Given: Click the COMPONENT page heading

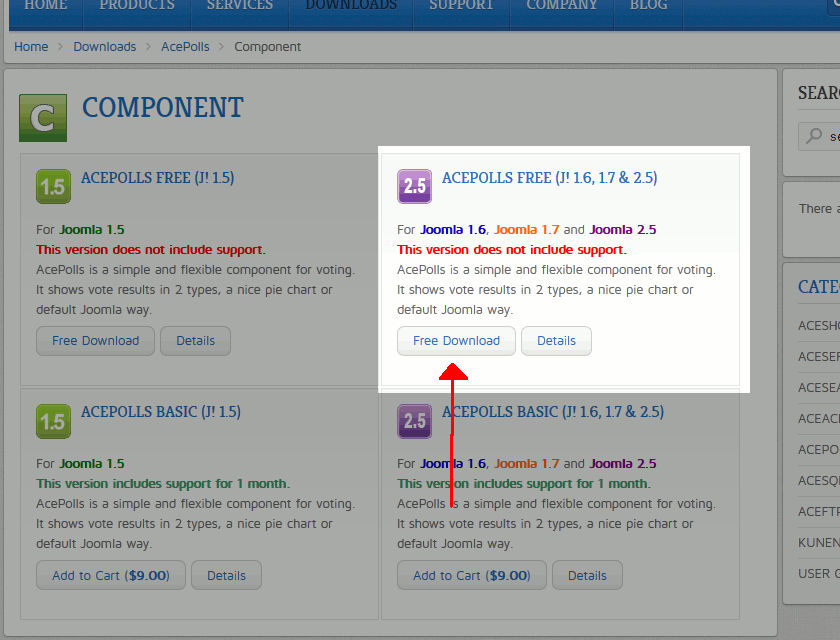Looking at the screenshot, I should point(163,107).
